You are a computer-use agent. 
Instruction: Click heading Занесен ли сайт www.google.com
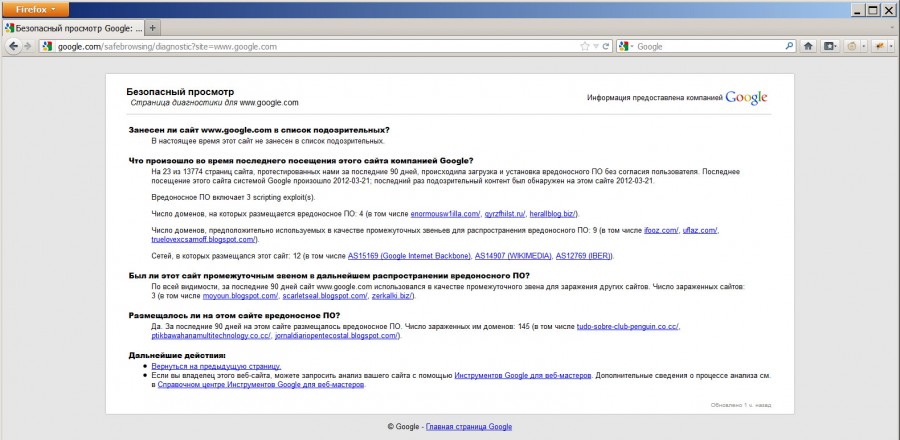pos(259,130)
